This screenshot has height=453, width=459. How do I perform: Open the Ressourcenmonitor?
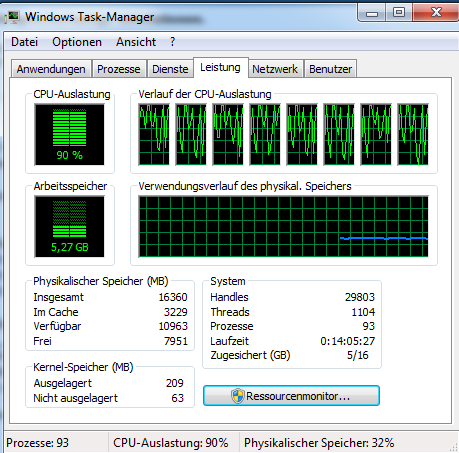[291, 396]
